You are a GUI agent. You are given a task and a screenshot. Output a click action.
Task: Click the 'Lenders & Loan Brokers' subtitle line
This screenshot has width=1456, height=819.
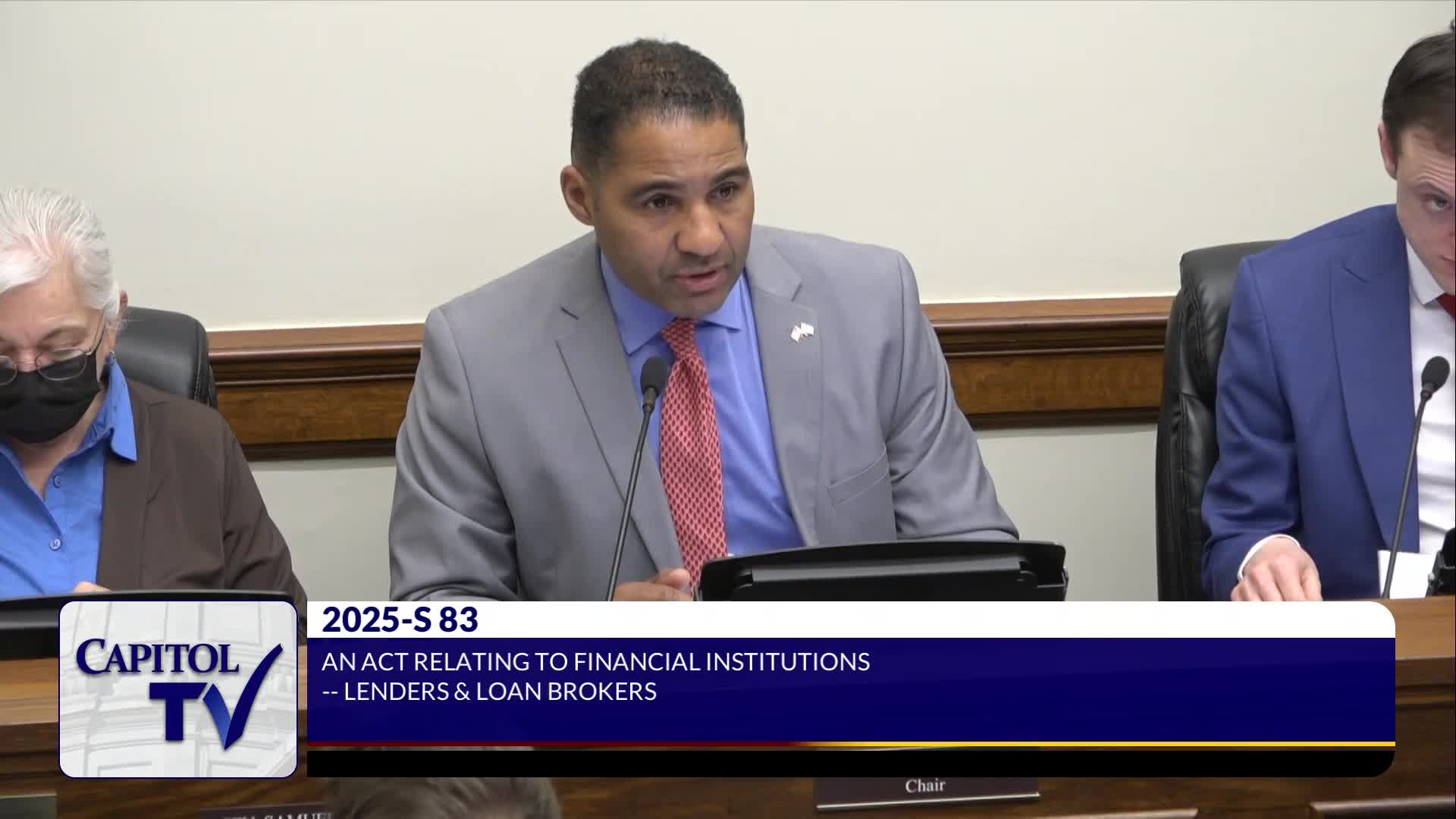pyautogui.click(x=489, y=692)
